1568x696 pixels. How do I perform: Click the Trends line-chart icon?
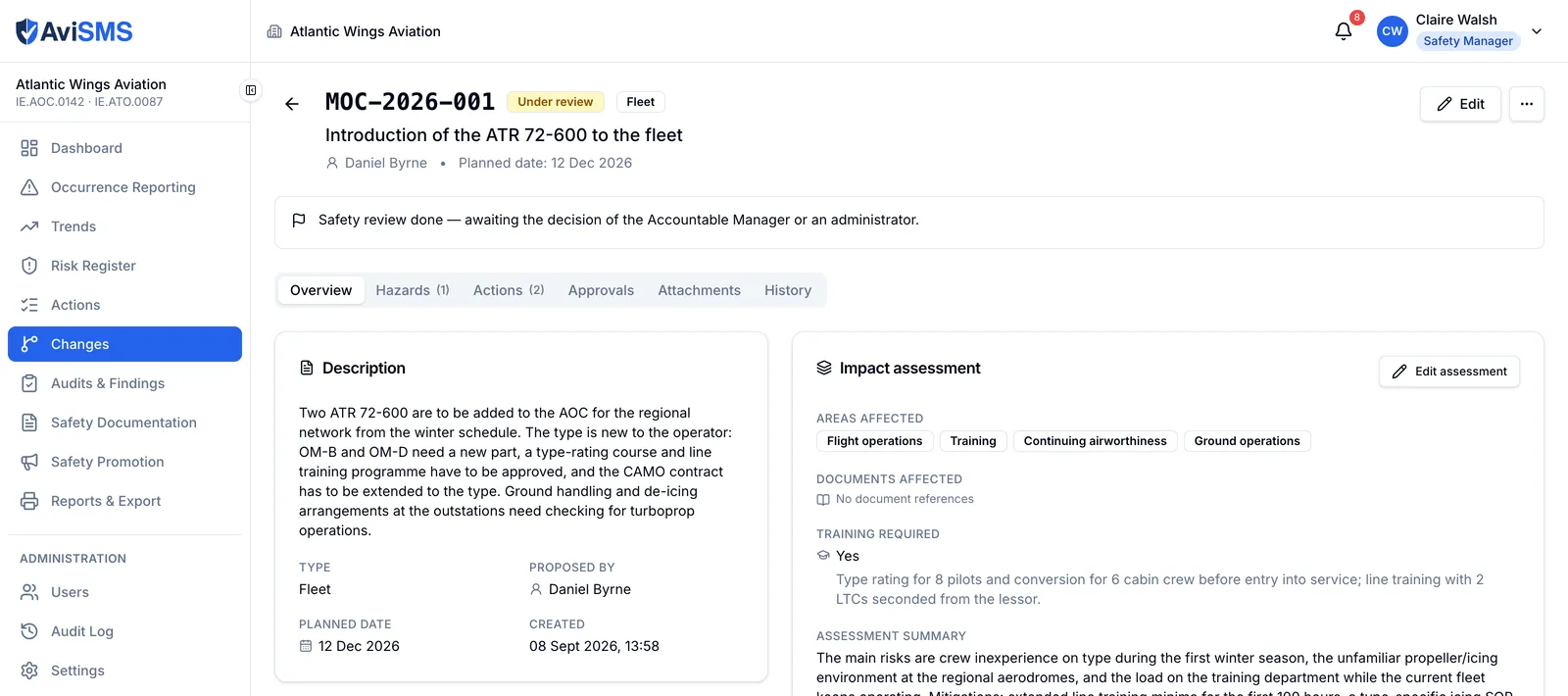tap(29, 226)
